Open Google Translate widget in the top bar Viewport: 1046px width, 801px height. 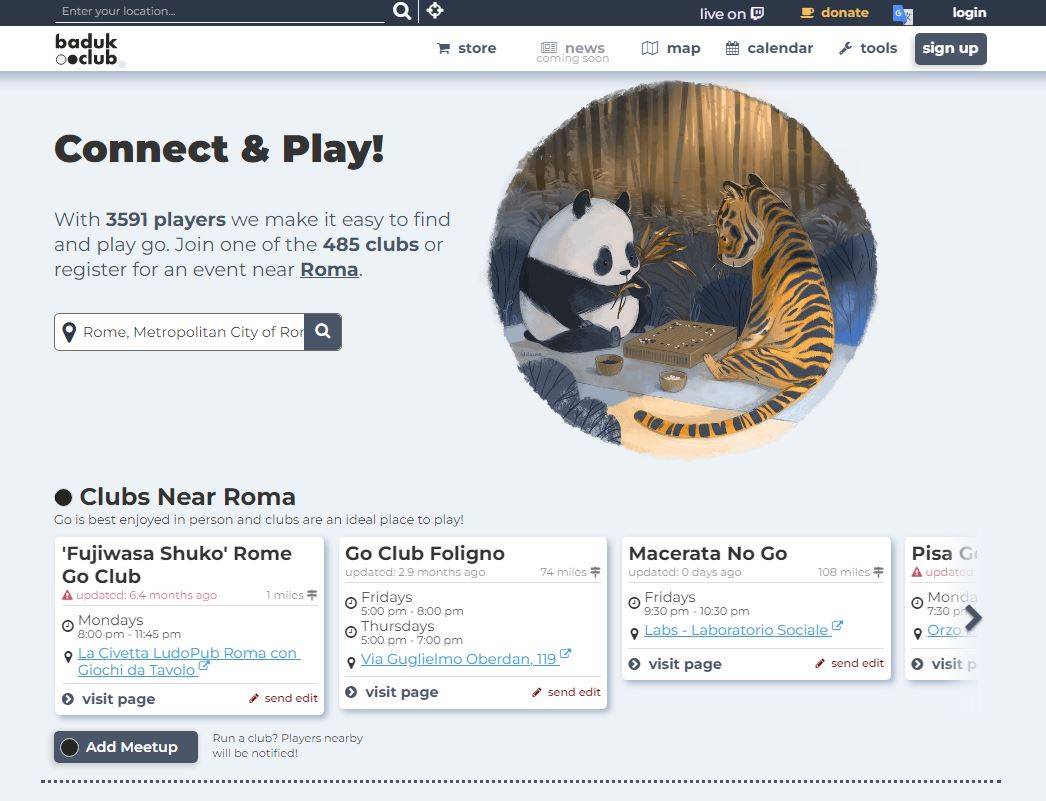pyautogui.click(x=901, y=15)
